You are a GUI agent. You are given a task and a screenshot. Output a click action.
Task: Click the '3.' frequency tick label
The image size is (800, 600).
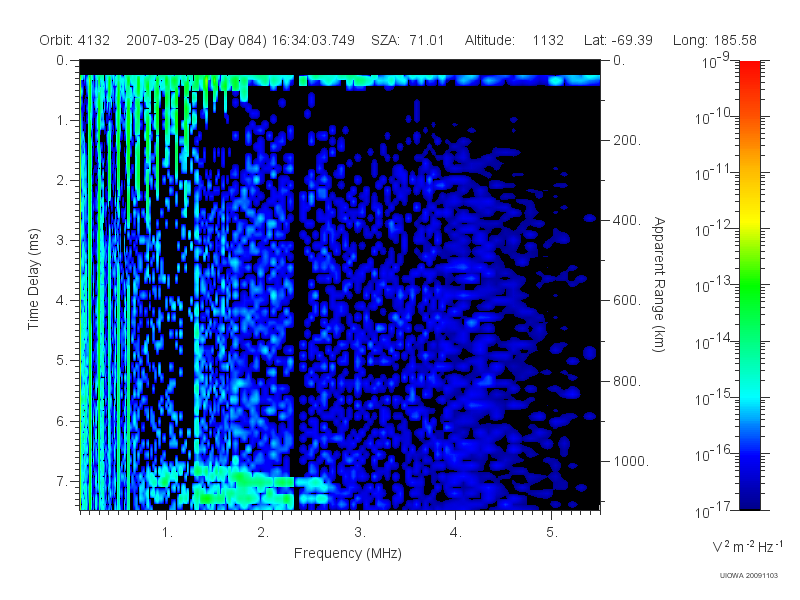point(360,533)
